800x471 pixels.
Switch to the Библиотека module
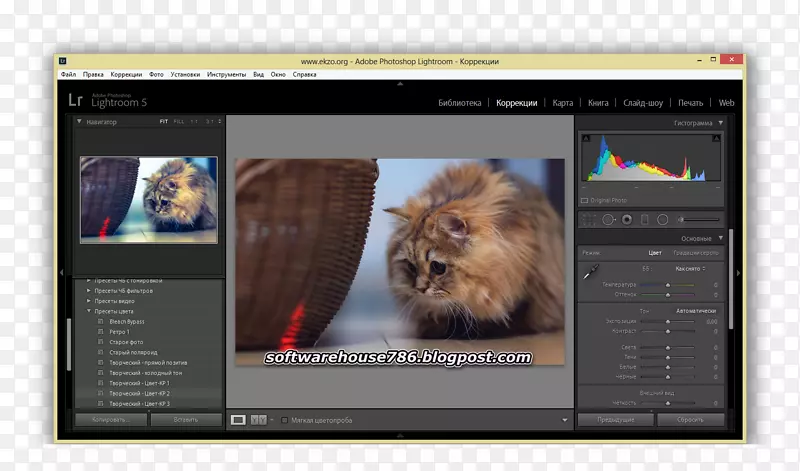click(460, 103)
